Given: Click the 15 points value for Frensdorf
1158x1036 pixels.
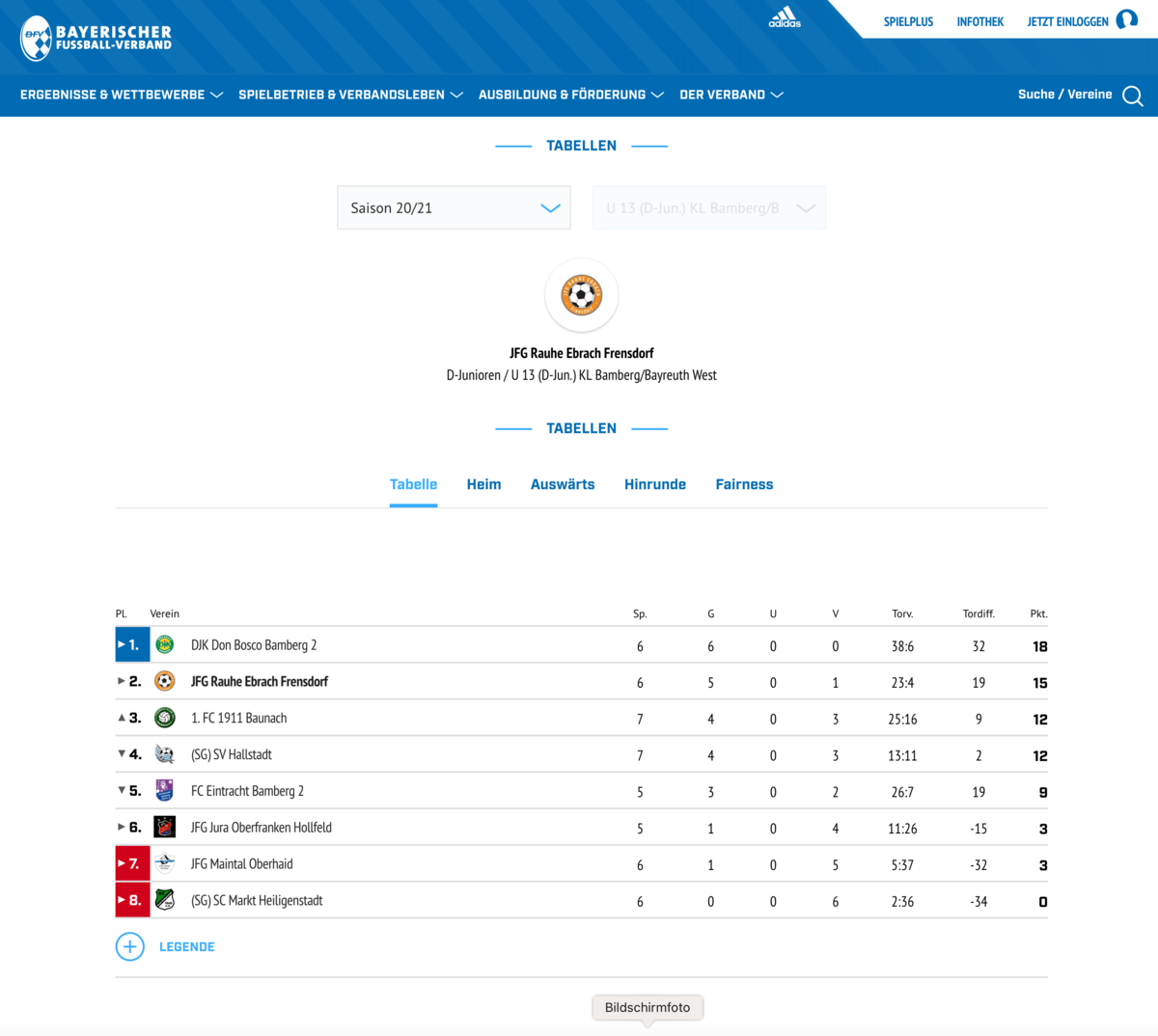Looking at the screenshot, I should [1039, 683].
